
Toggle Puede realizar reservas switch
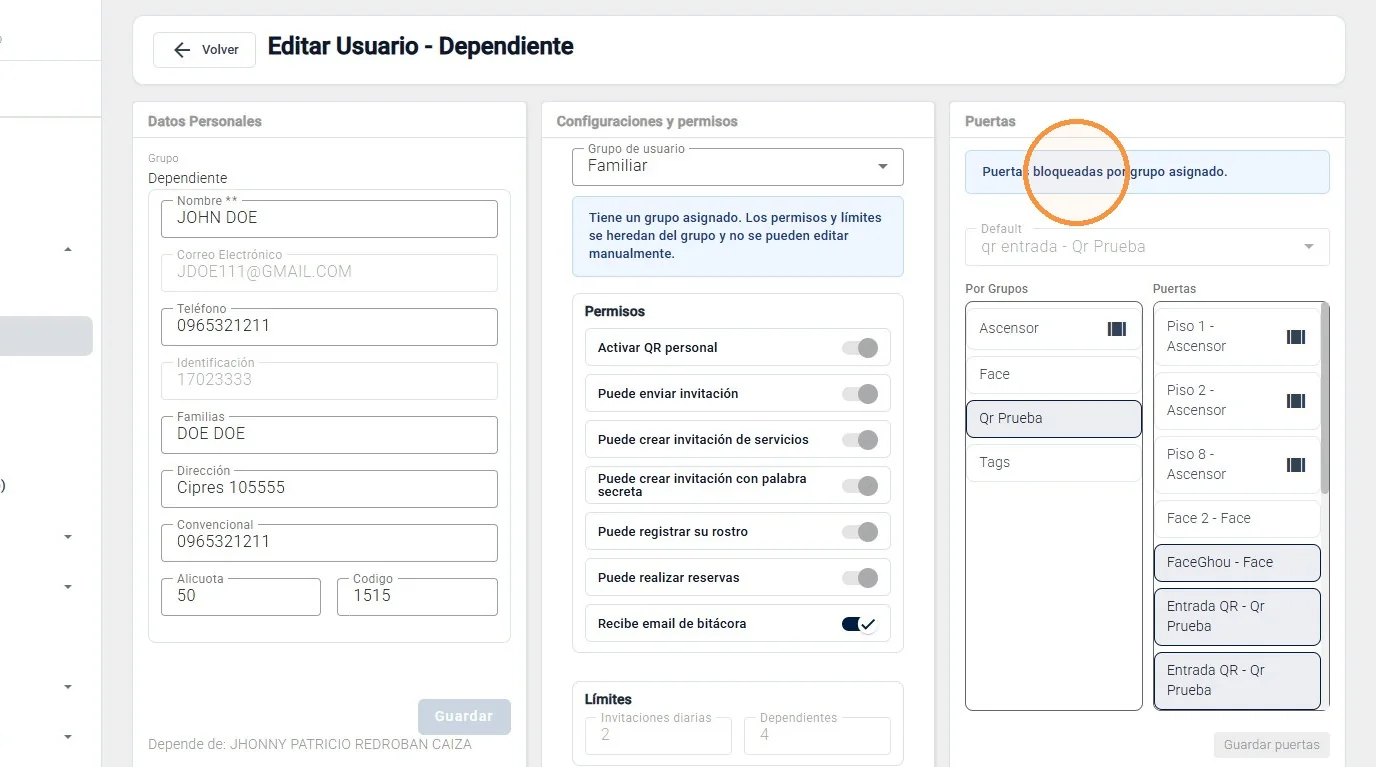860,578
